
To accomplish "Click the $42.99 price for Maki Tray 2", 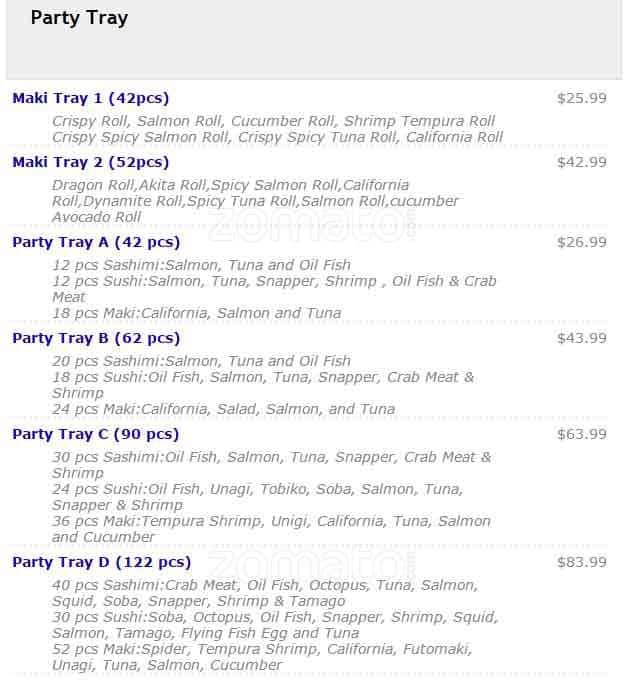I will (581, 162).
